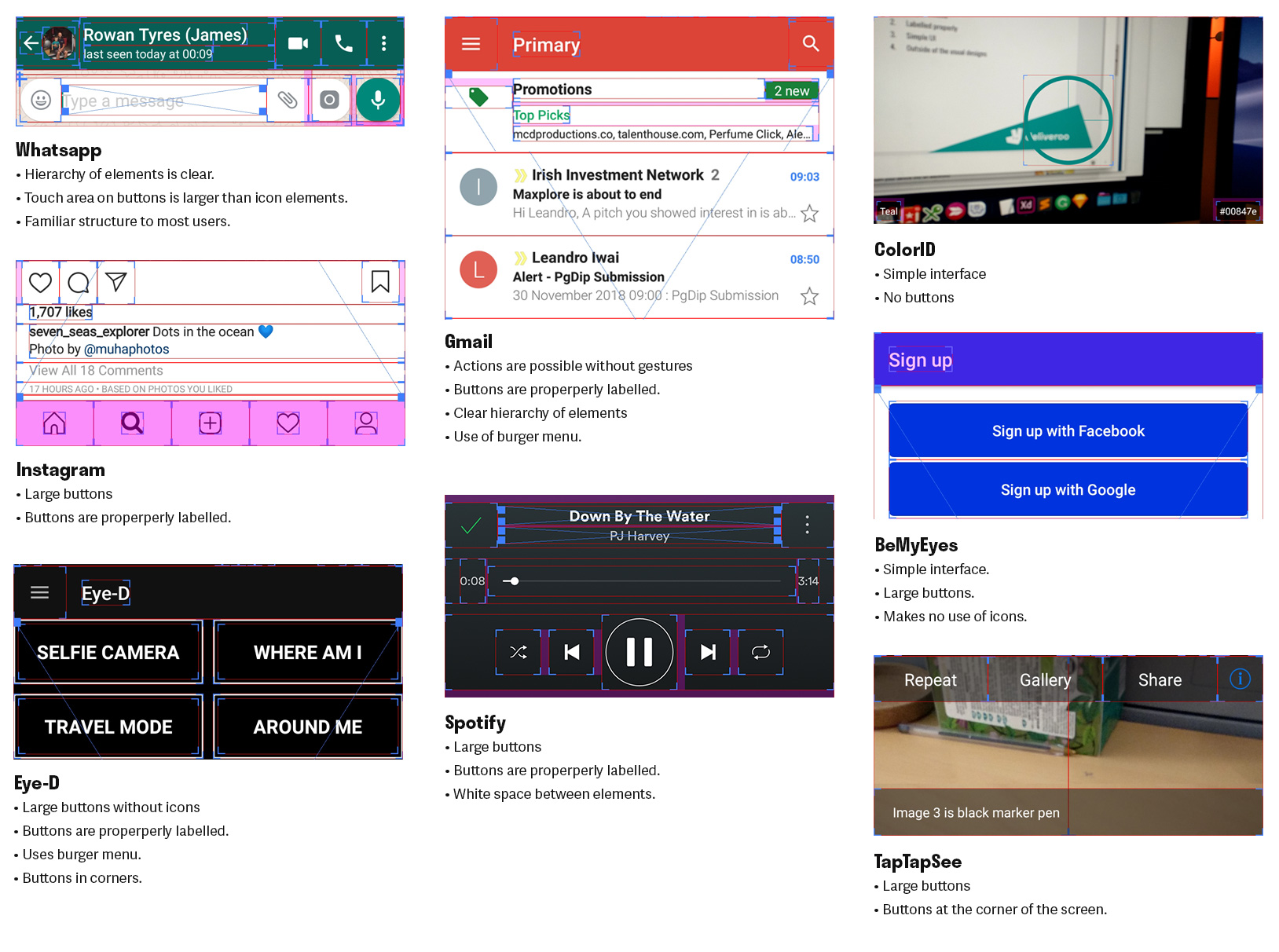Skip to the previous track
The height and width of the screenshot is (952, 1279).
click(572, 652)
